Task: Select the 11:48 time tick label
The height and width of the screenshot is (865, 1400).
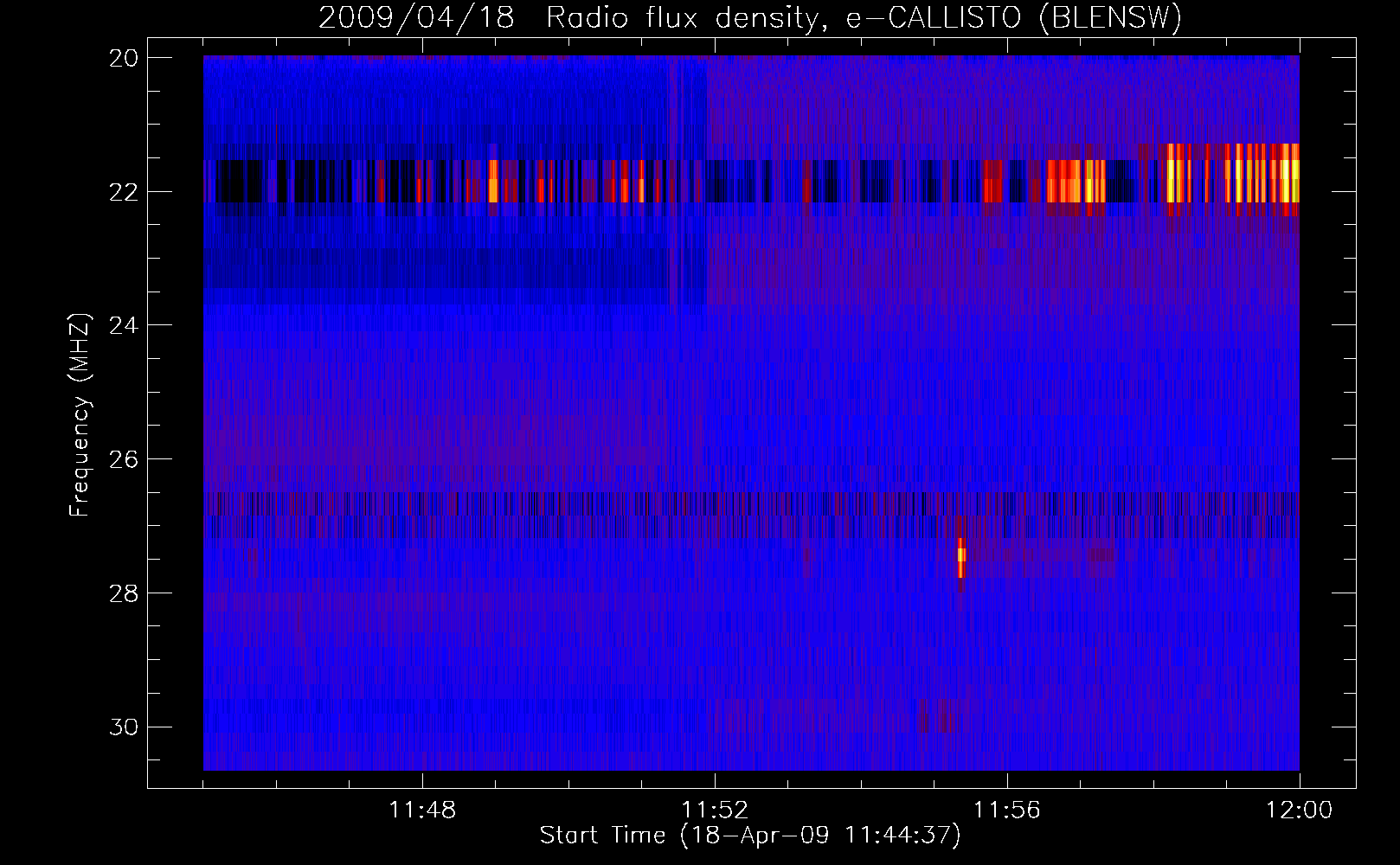Action: pos(422,811)
